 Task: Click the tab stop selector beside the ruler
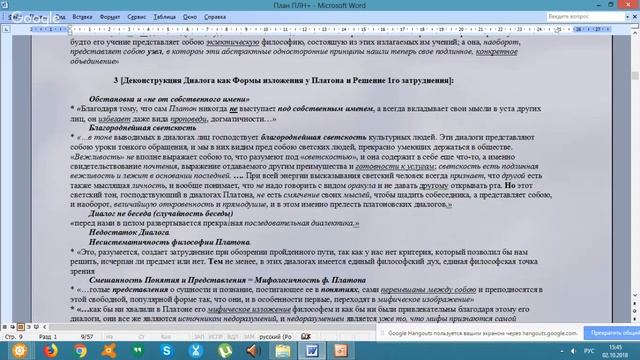click(6, 29)
